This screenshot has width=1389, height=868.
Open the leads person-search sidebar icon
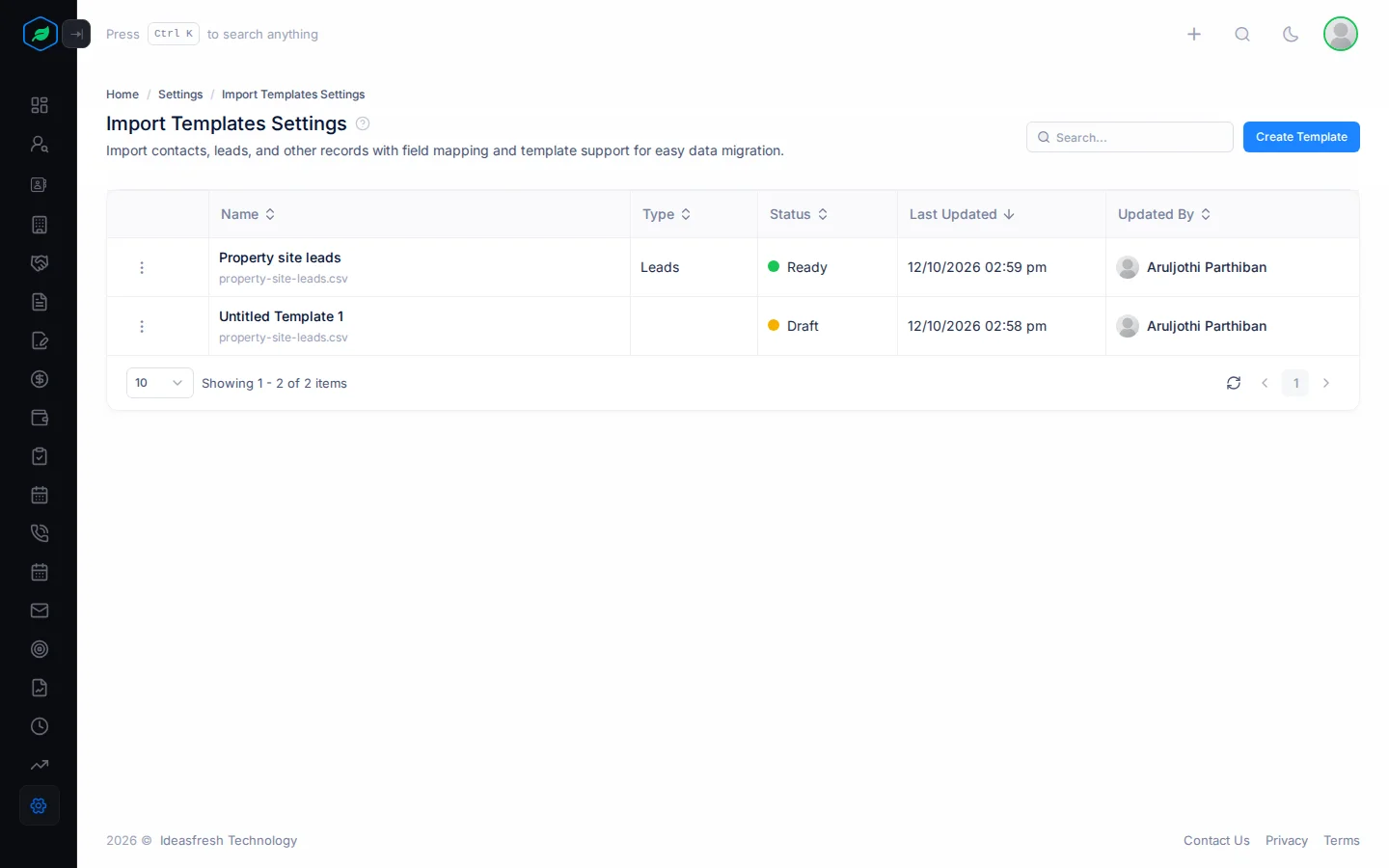tap(40, 144)
